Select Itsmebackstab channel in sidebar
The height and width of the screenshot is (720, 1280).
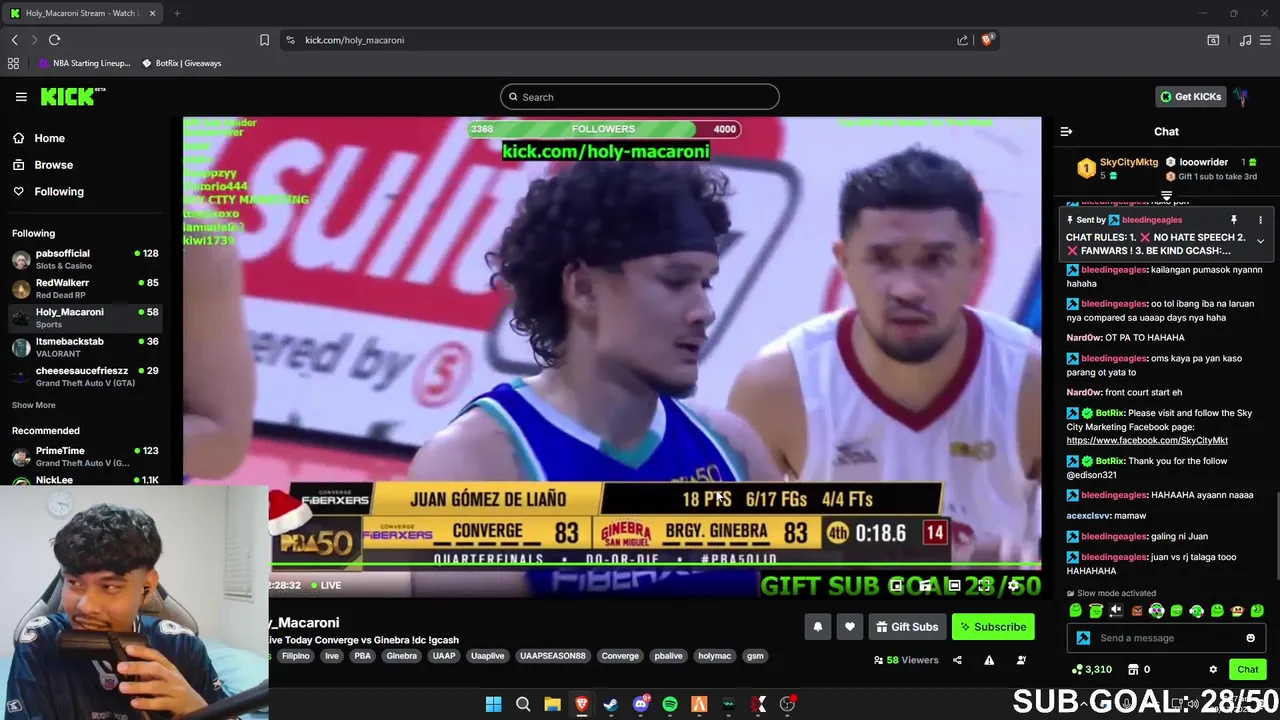coord(85,347)
